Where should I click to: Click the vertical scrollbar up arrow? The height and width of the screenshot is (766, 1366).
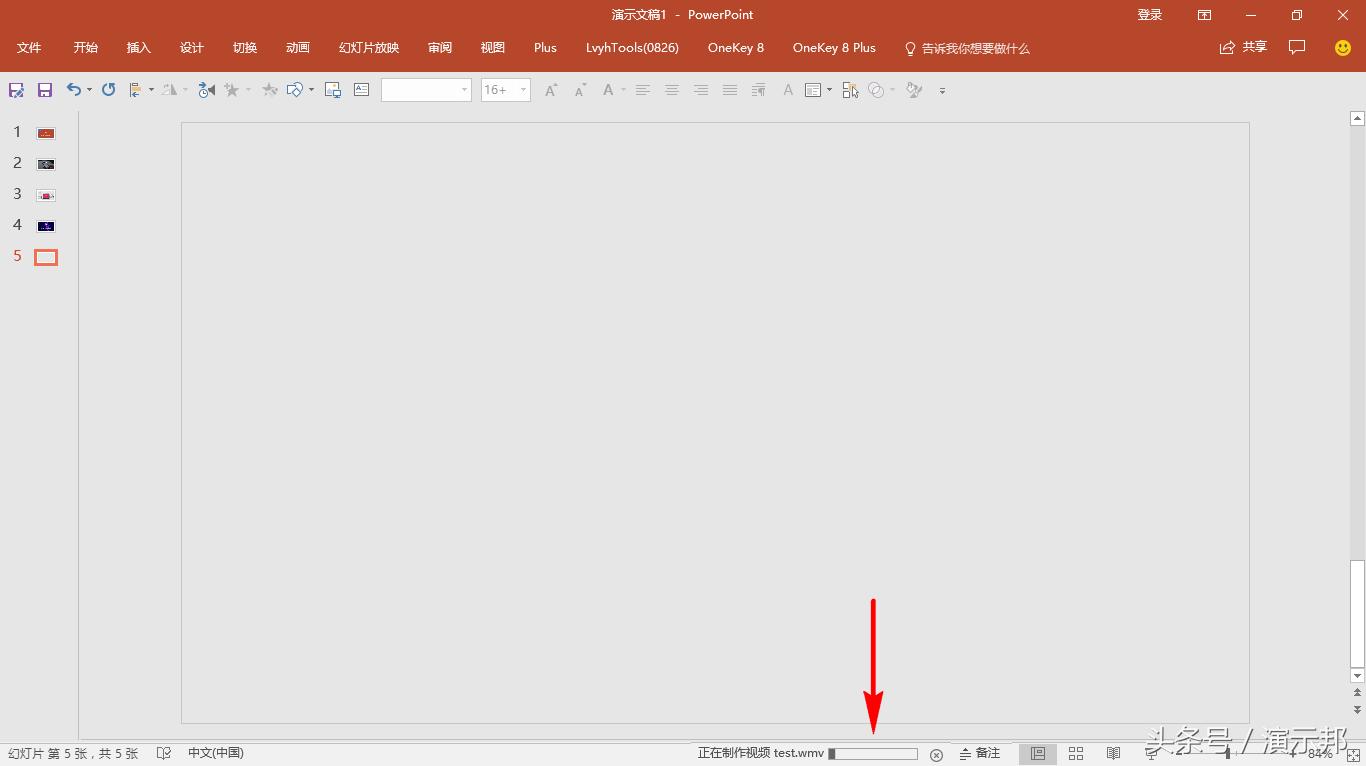point(1357,119)
